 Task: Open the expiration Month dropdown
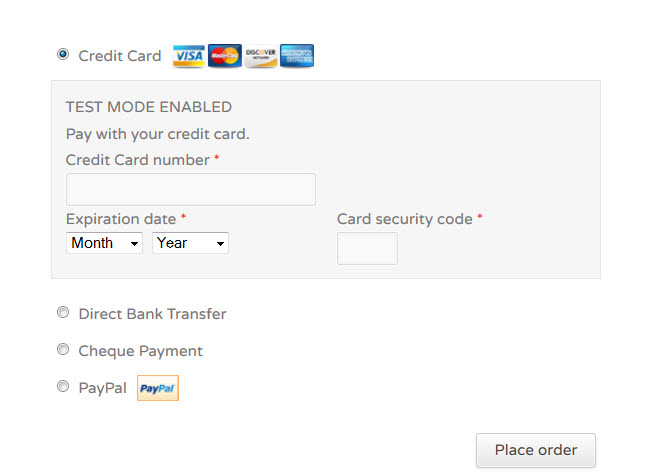pyautogui.click(x=104, y=243)
